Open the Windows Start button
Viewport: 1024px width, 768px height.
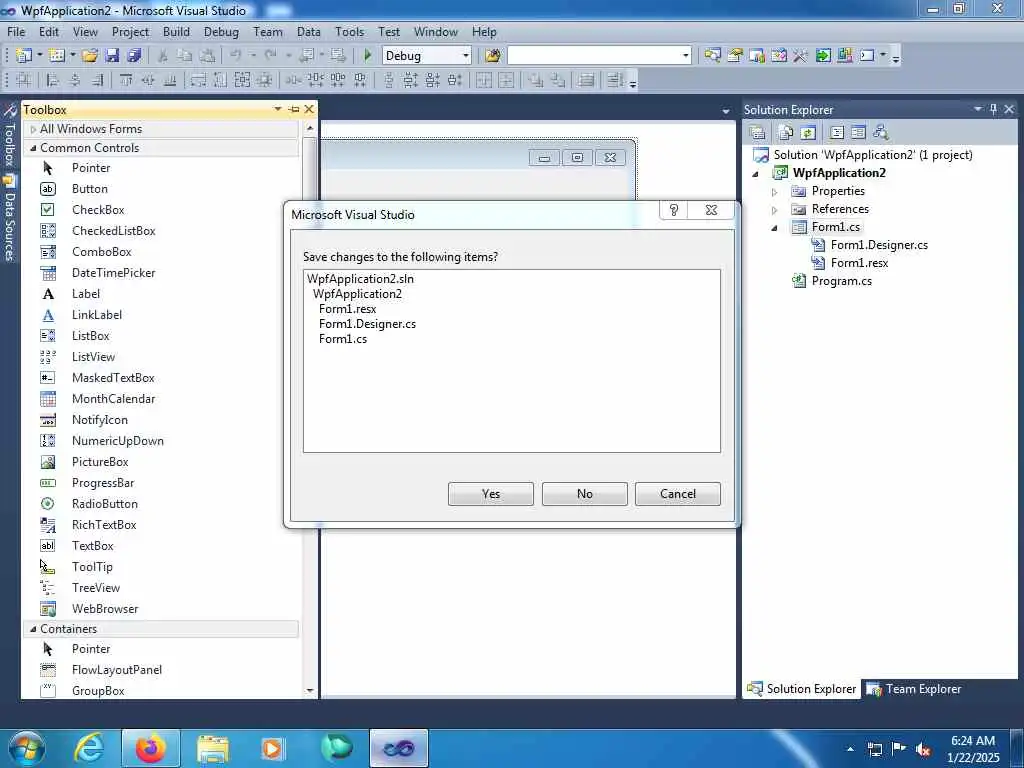click(26, 748)
